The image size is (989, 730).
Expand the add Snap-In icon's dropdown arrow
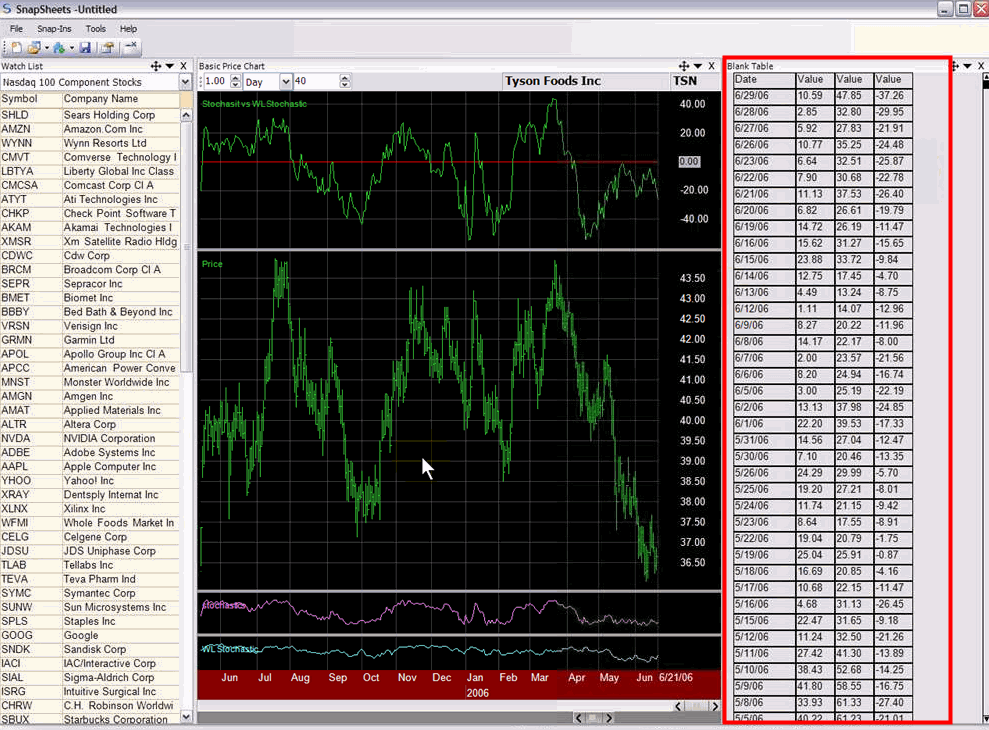tap(71, 48)
